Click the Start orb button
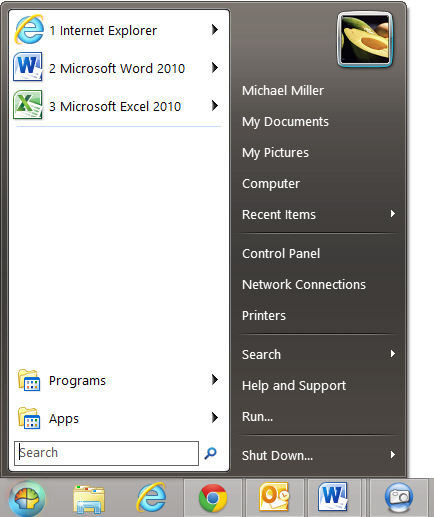This screenshot has height=517, width=434. [x=27, y=499]
